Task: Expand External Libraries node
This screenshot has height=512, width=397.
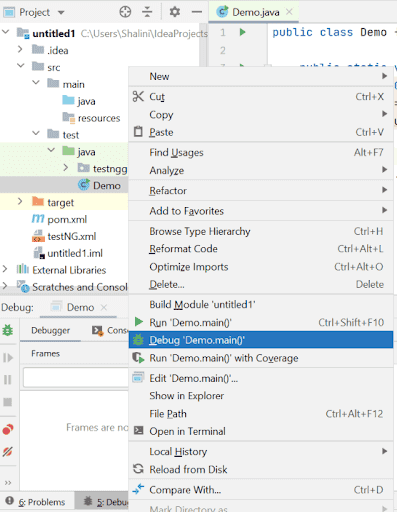Action: [x=5, y=269]
